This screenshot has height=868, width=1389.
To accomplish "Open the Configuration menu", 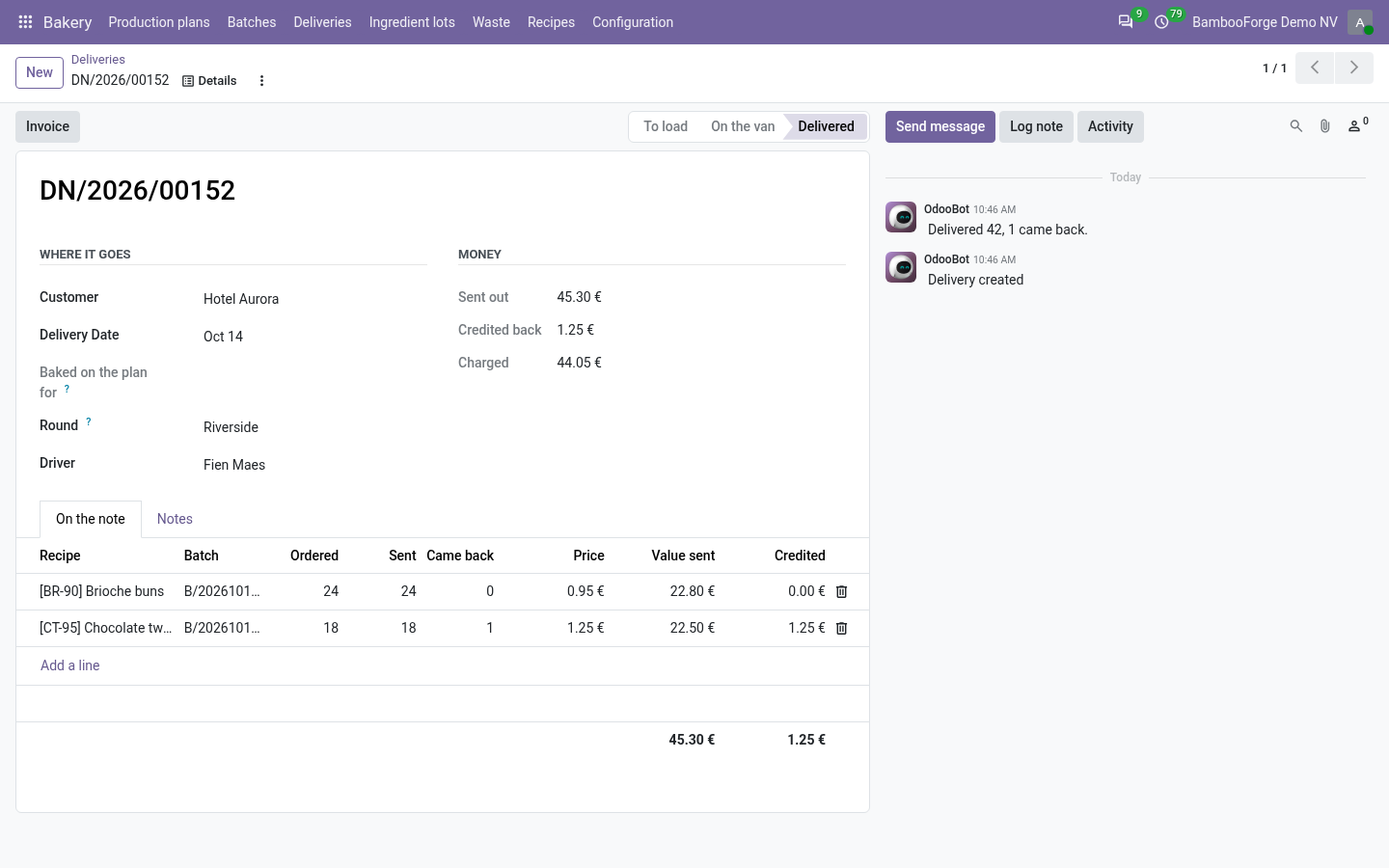I will pyautogui.click(x=633, y=22).
